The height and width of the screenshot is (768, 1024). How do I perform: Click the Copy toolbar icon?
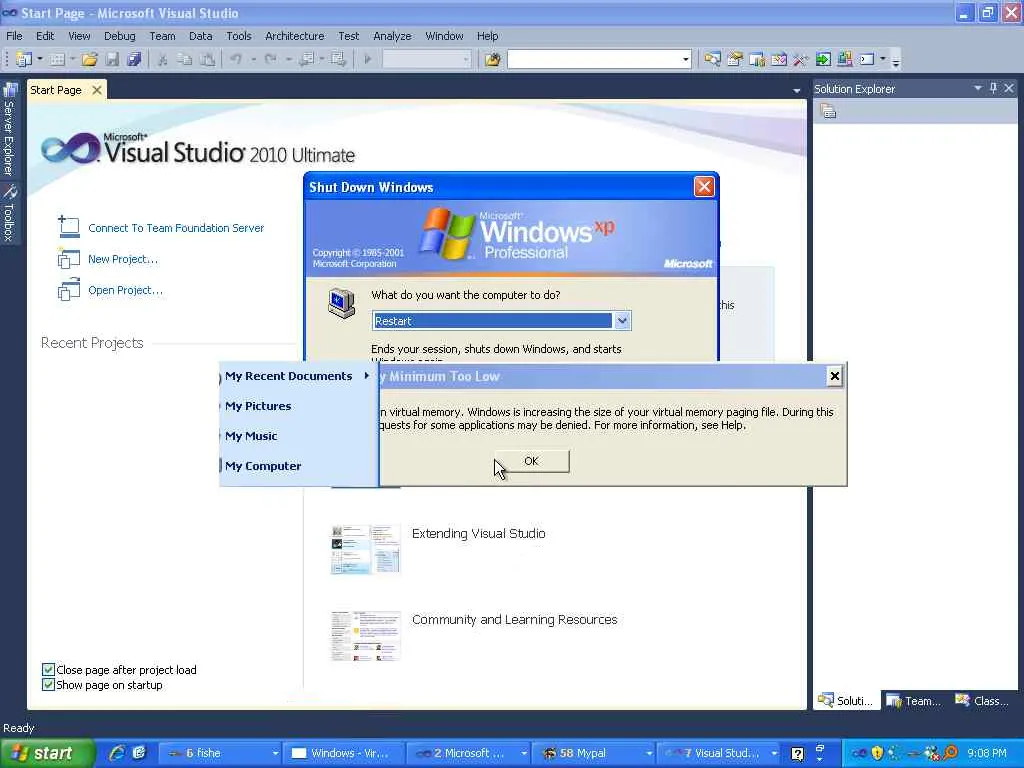pyautogui.click(x=185, y=59)
